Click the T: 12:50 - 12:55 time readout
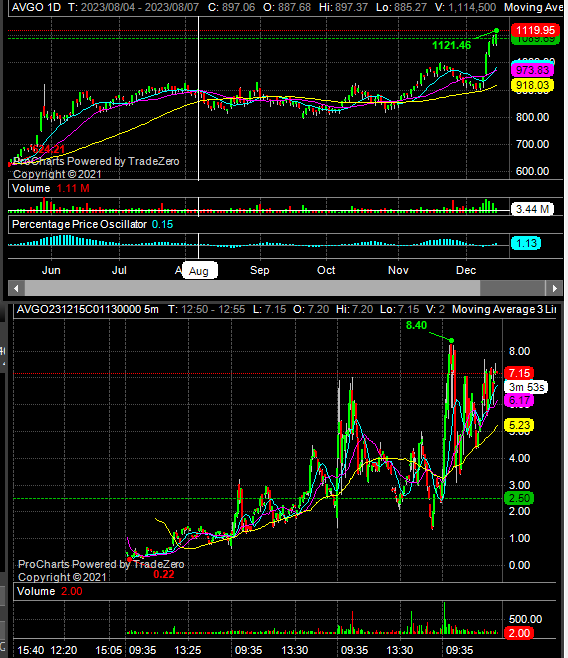Viewport: 568px width, 658px height. tap(206, 310)
